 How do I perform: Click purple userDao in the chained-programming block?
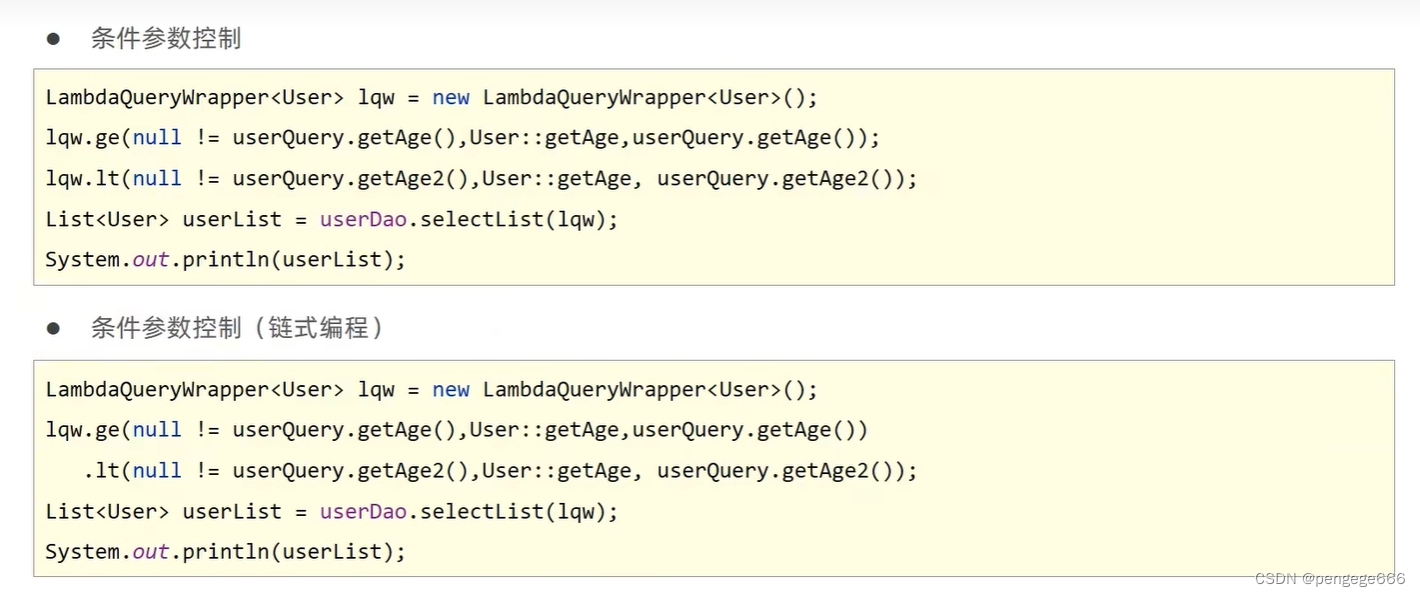click(363, 512)
